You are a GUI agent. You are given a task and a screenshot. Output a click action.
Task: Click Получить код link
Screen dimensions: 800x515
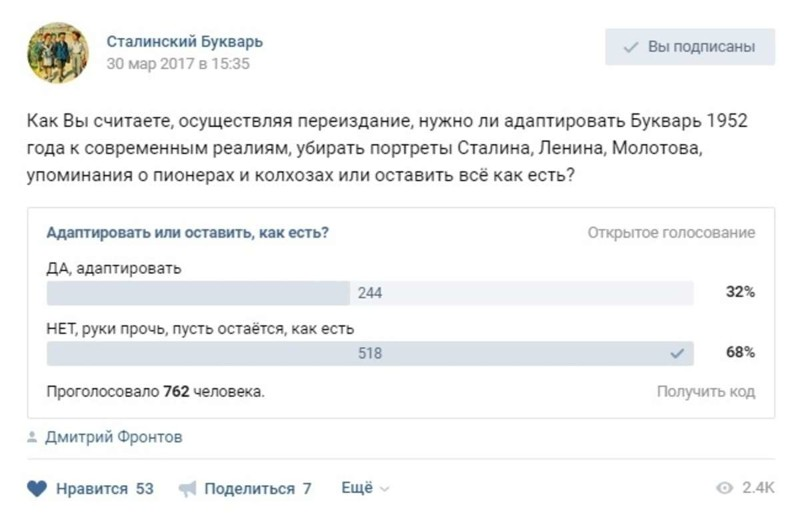(706, 391)
